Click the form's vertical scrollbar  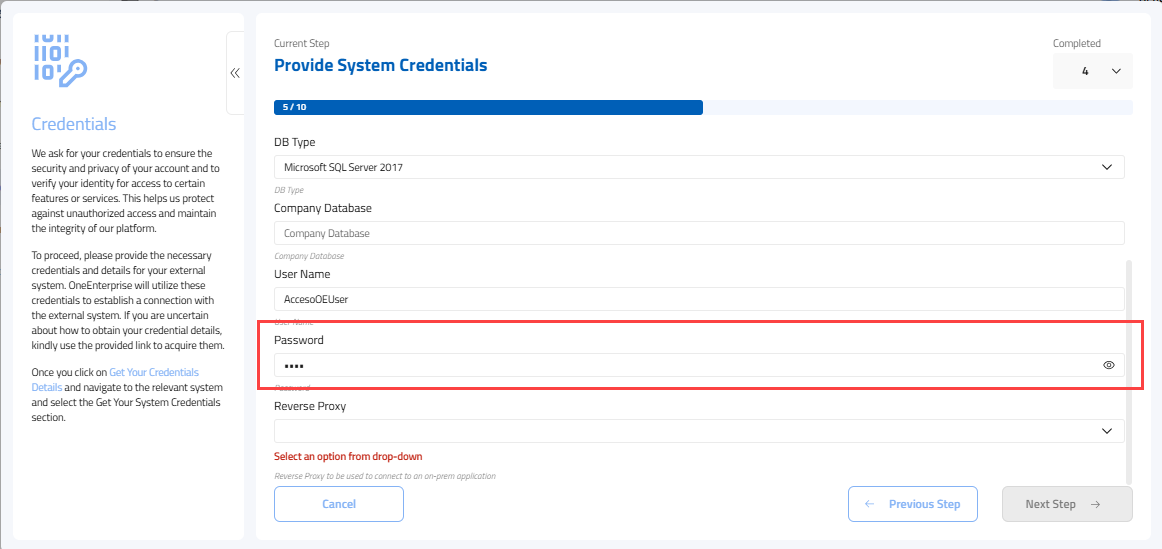coord(1130,370)
